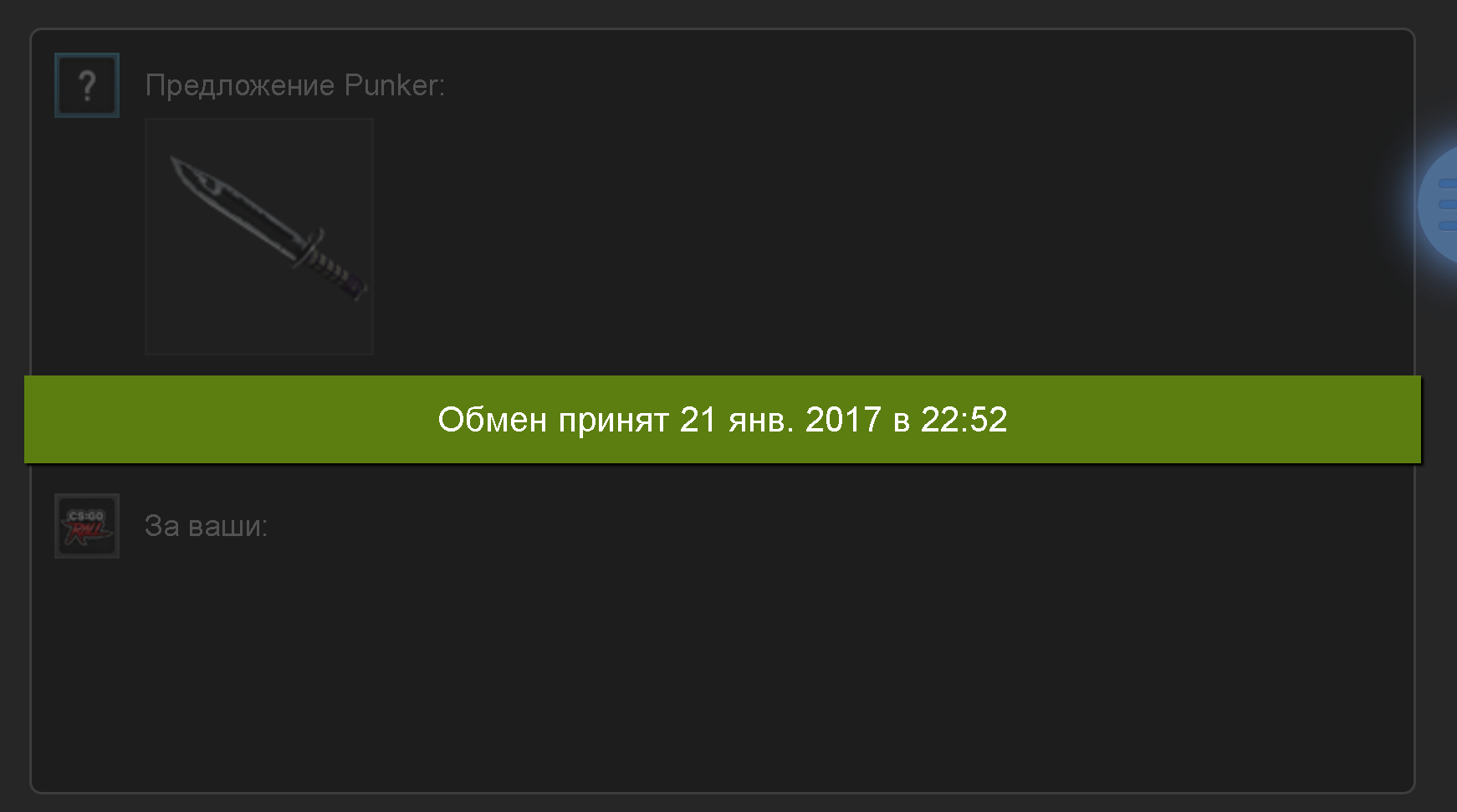Click the green trade accepted banner
Screen dimensions: 1457x812
tap(723, 419)
